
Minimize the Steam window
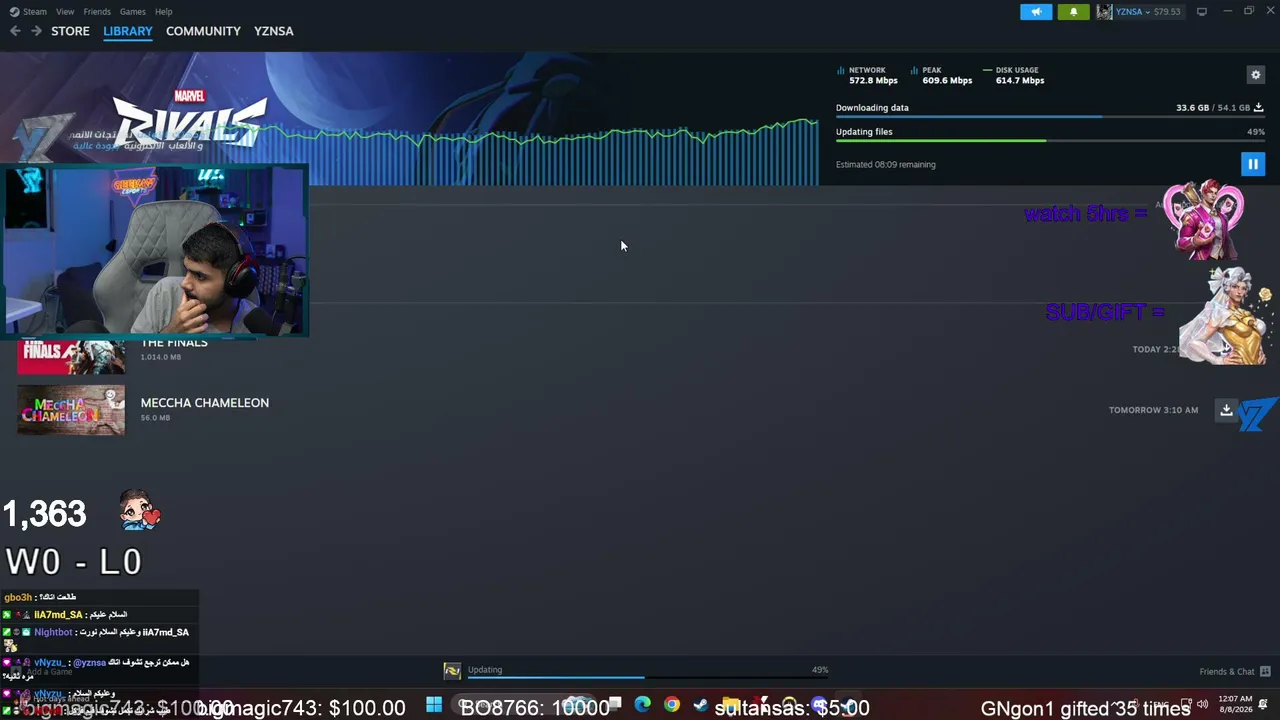(x=1227, y=12)
